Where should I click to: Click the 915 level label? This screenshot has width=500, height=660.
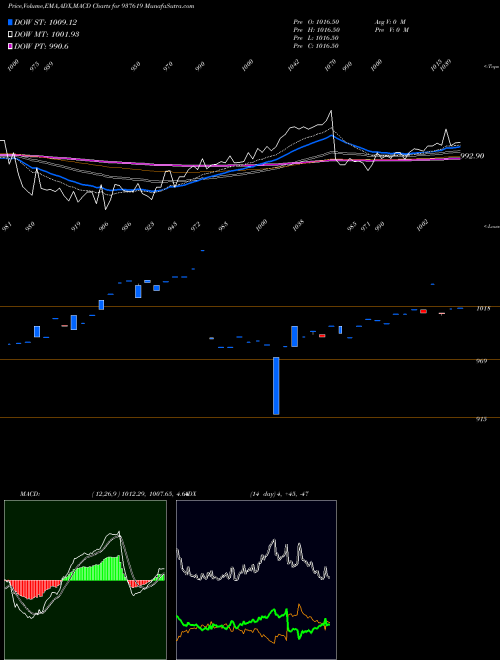(x=482, y=419)
